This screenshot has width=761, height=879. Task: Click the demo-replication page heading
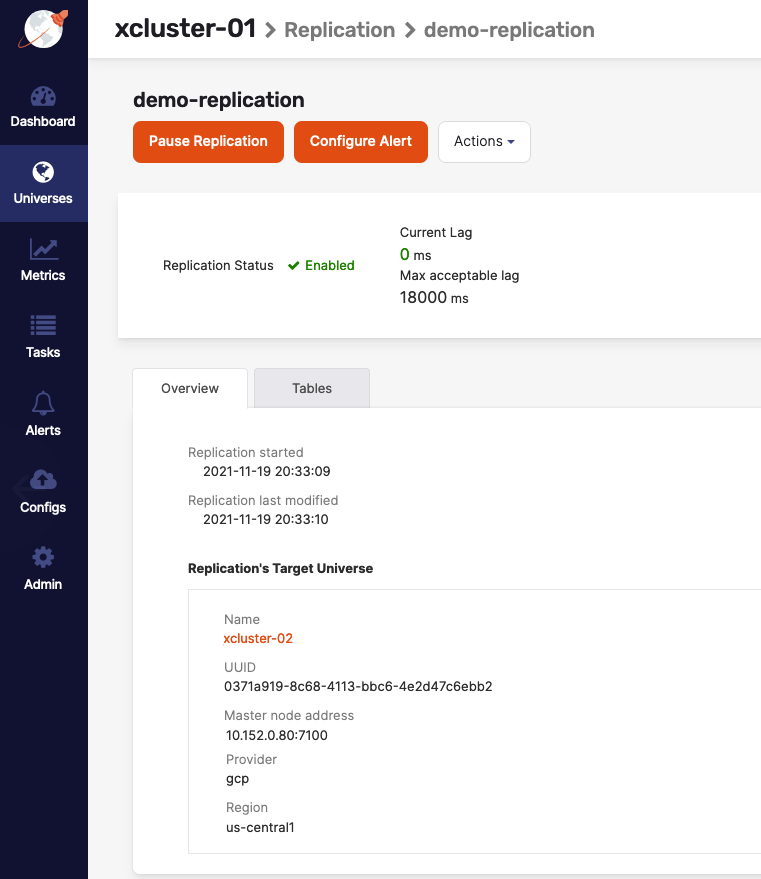[218, 100]
